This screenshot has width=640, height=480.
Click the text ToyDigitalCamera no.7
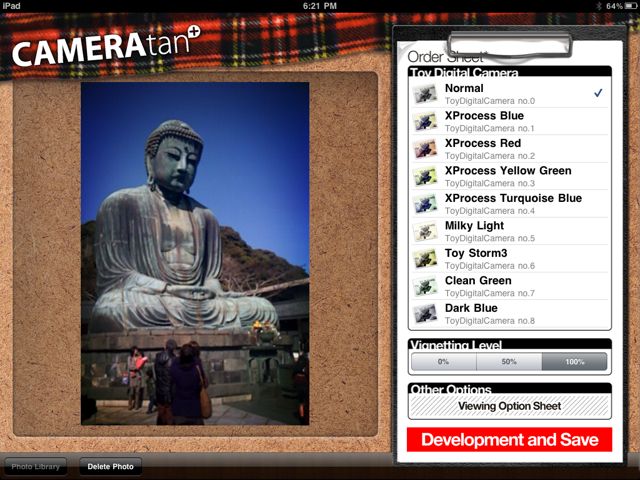tap(490, 293)
